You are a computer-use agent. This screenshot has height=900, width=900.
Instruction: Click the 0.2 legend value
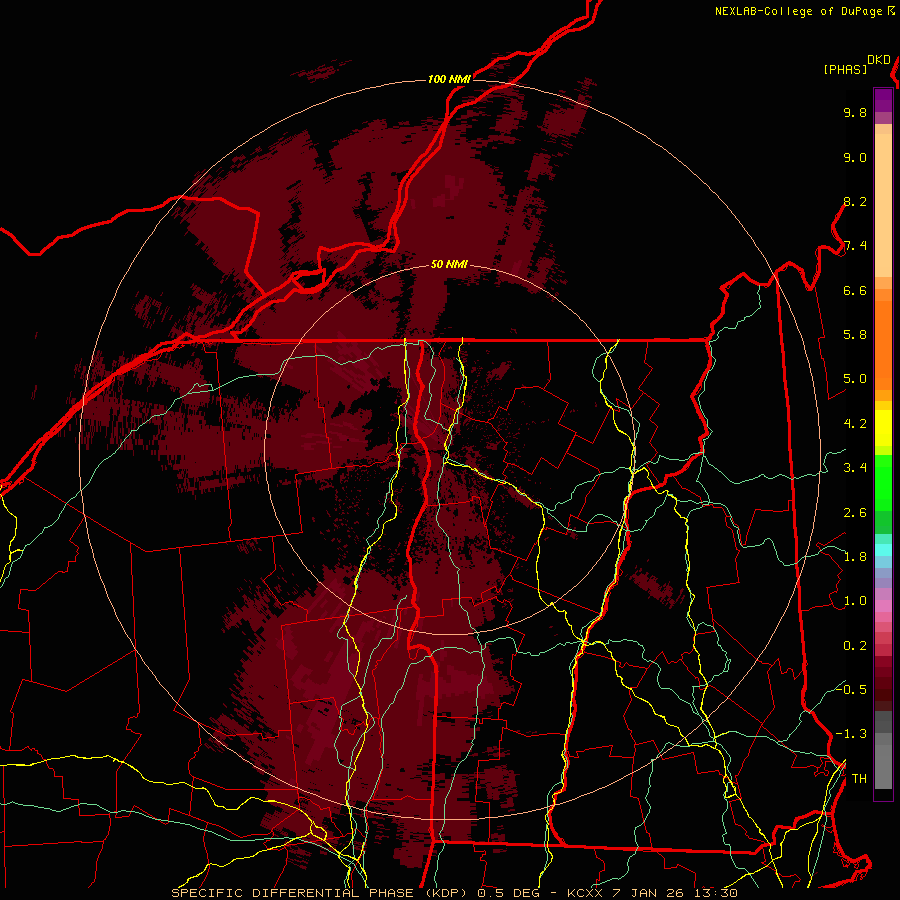pos(855,646)
